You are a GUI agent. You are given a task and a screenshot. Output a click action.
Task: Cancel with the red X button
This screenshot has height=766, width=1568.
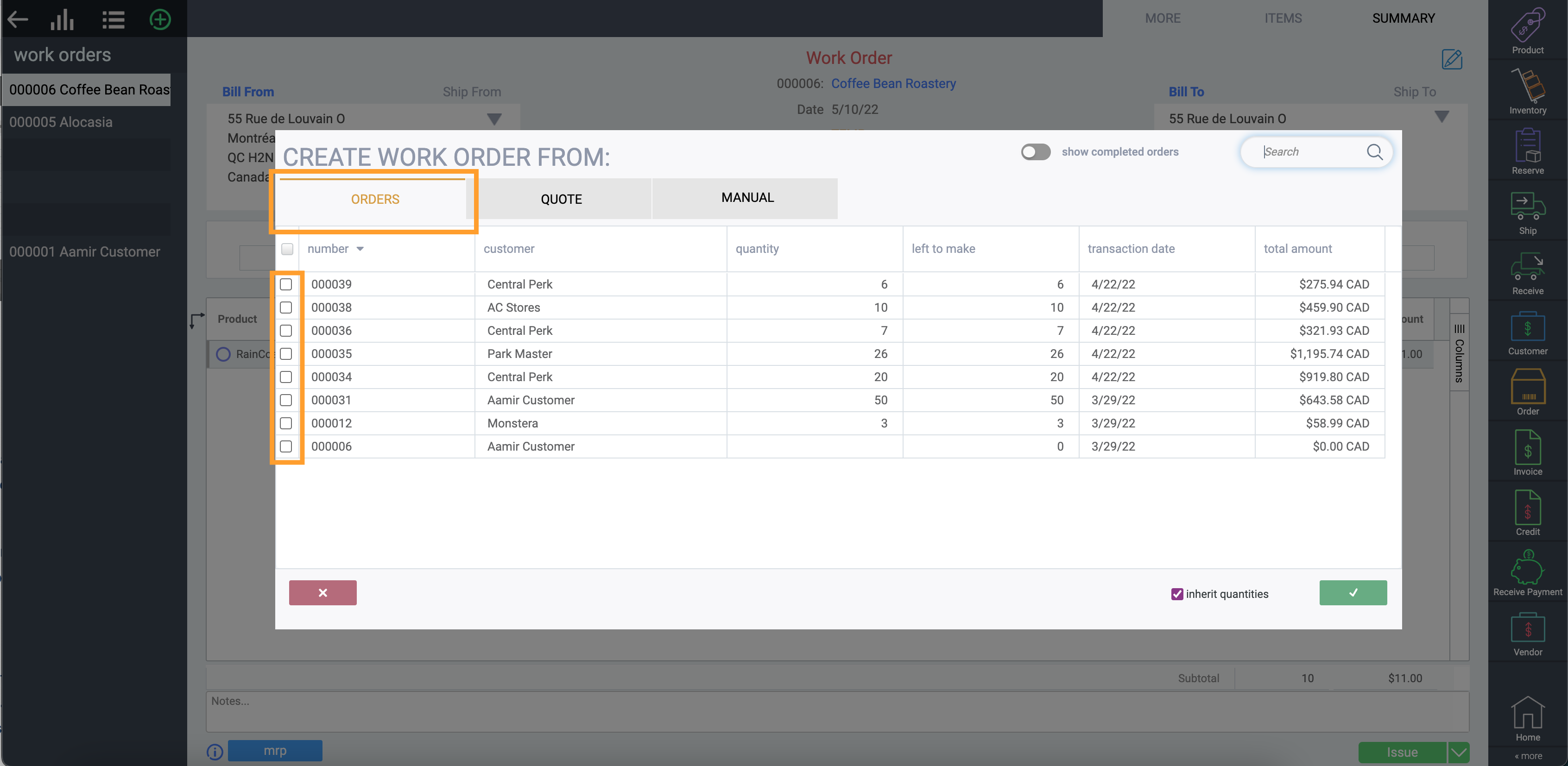click(x=322, y=593)
